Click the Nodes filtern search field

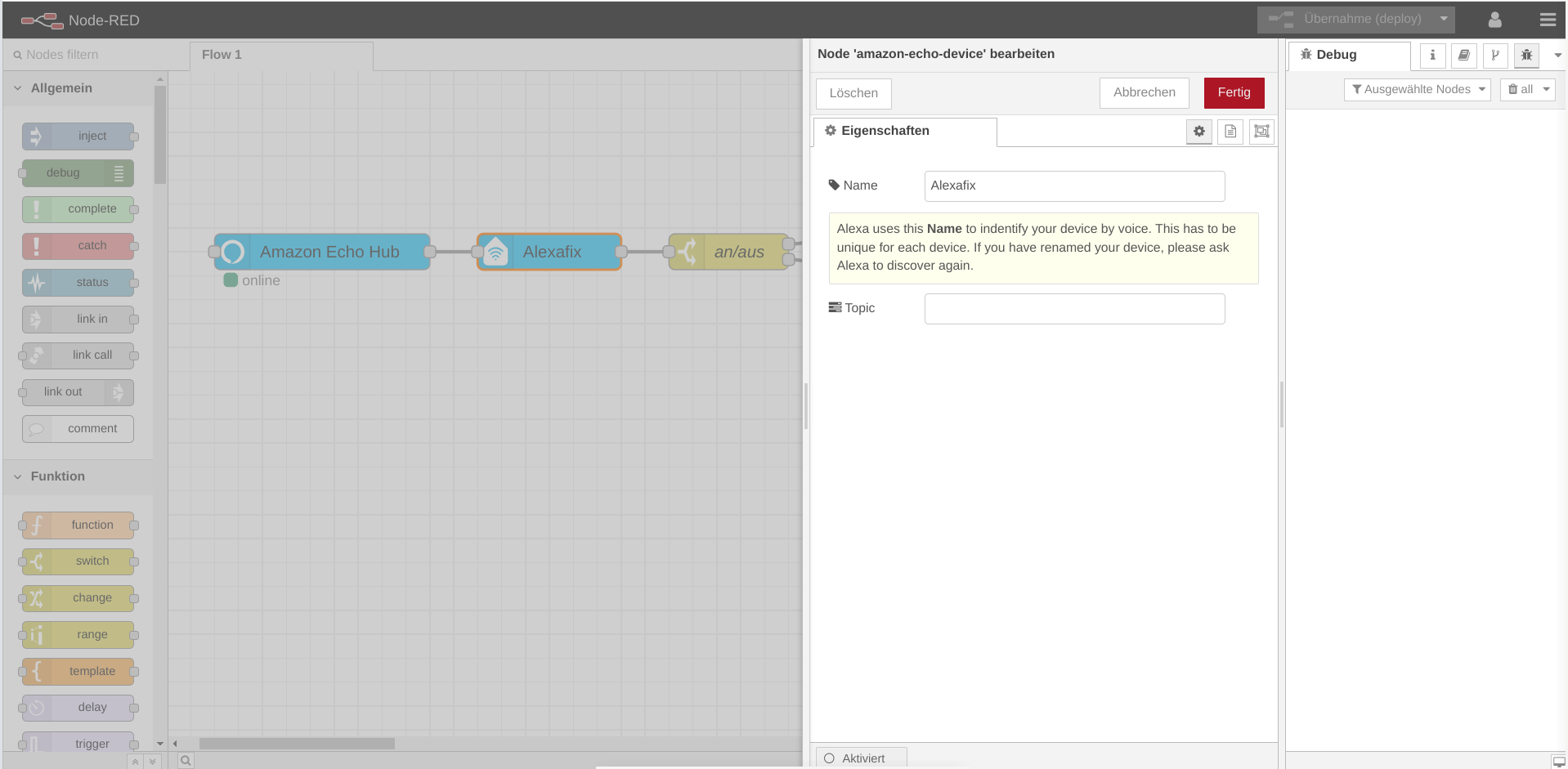(96, 55)
